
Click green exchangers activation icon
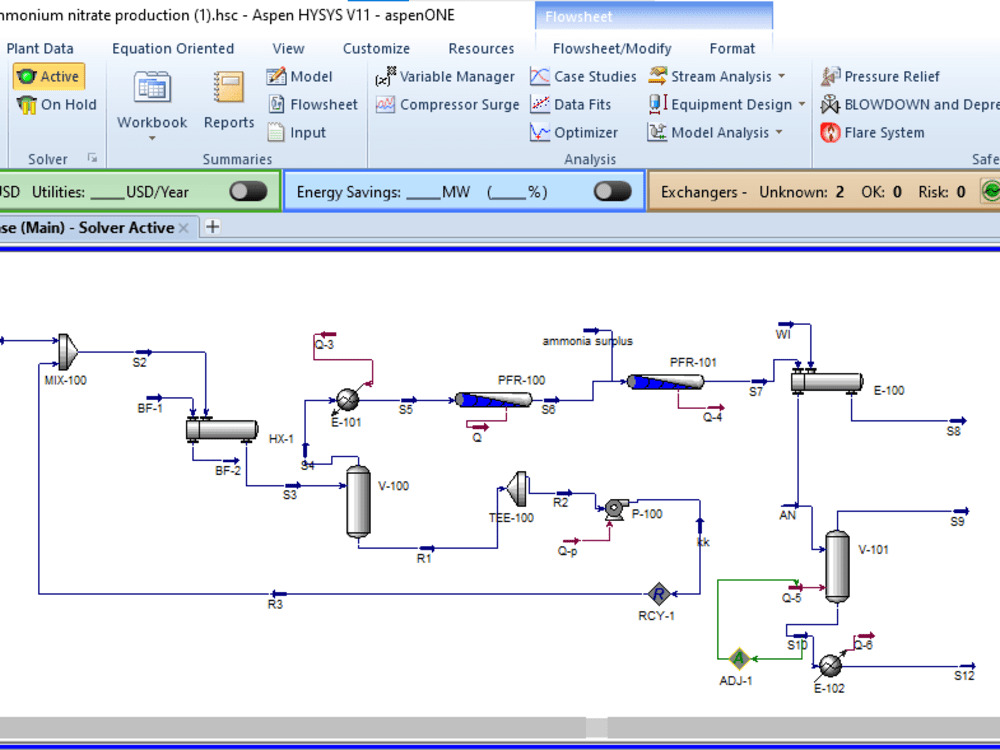coord(990,191)
